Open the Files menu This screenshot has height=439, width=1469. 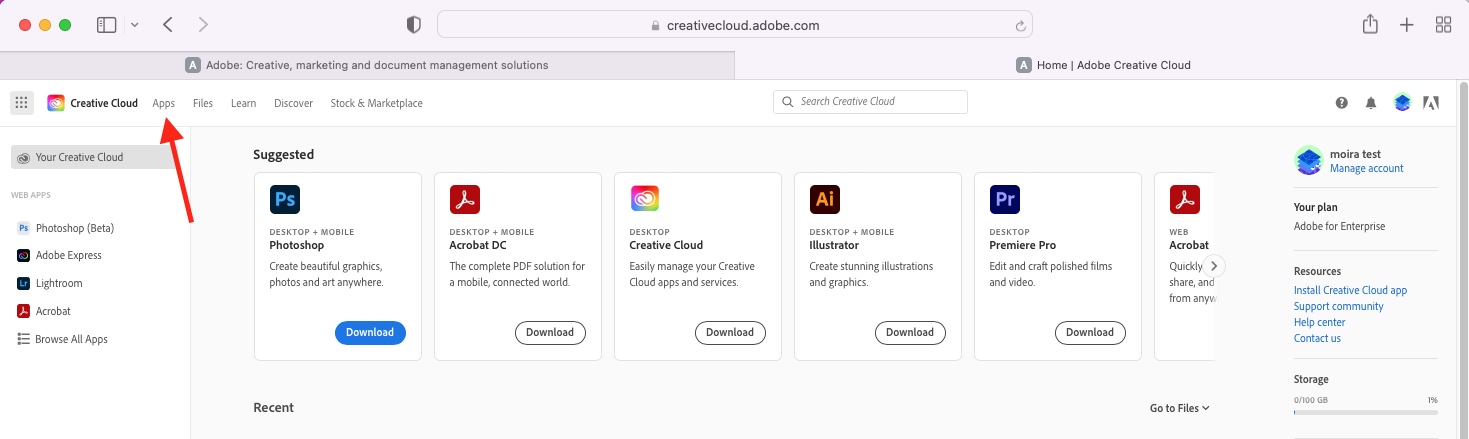203,103
